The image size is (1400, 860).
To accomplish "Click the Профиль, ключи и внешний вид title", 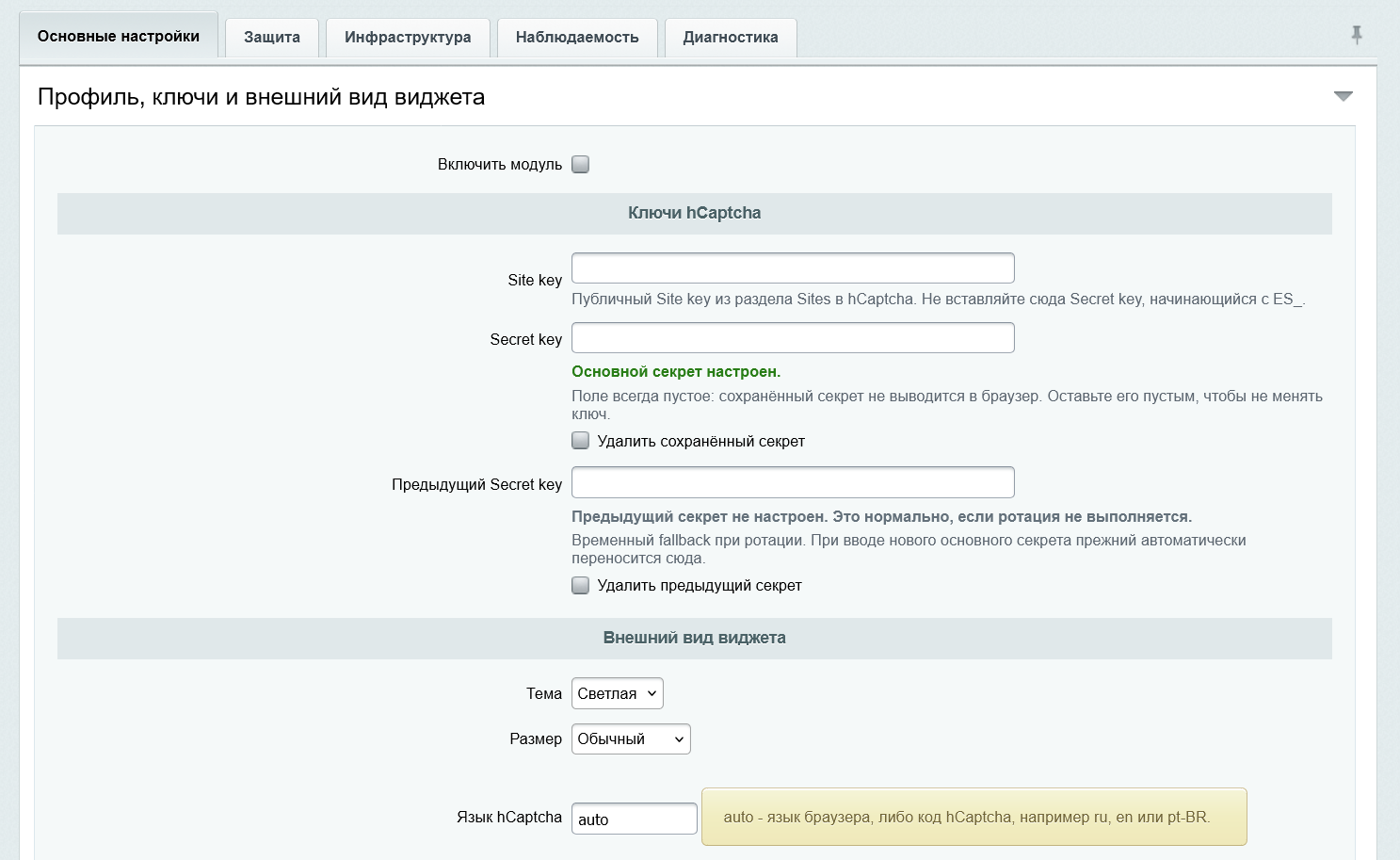I will (x=261, y=97).
